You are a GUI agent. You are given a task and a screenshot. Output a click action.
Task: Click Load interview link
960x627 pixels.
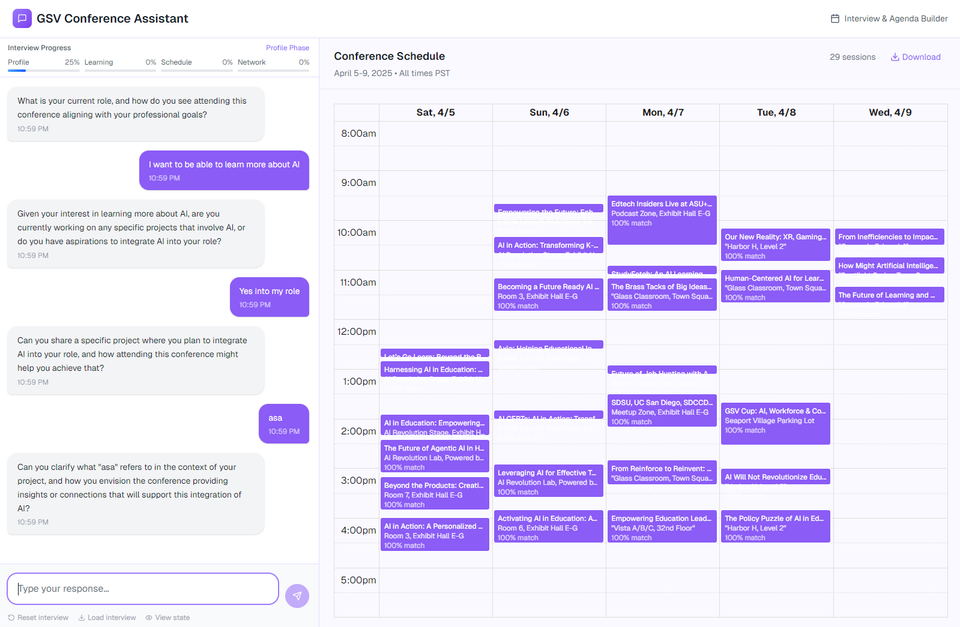(107, 617)
